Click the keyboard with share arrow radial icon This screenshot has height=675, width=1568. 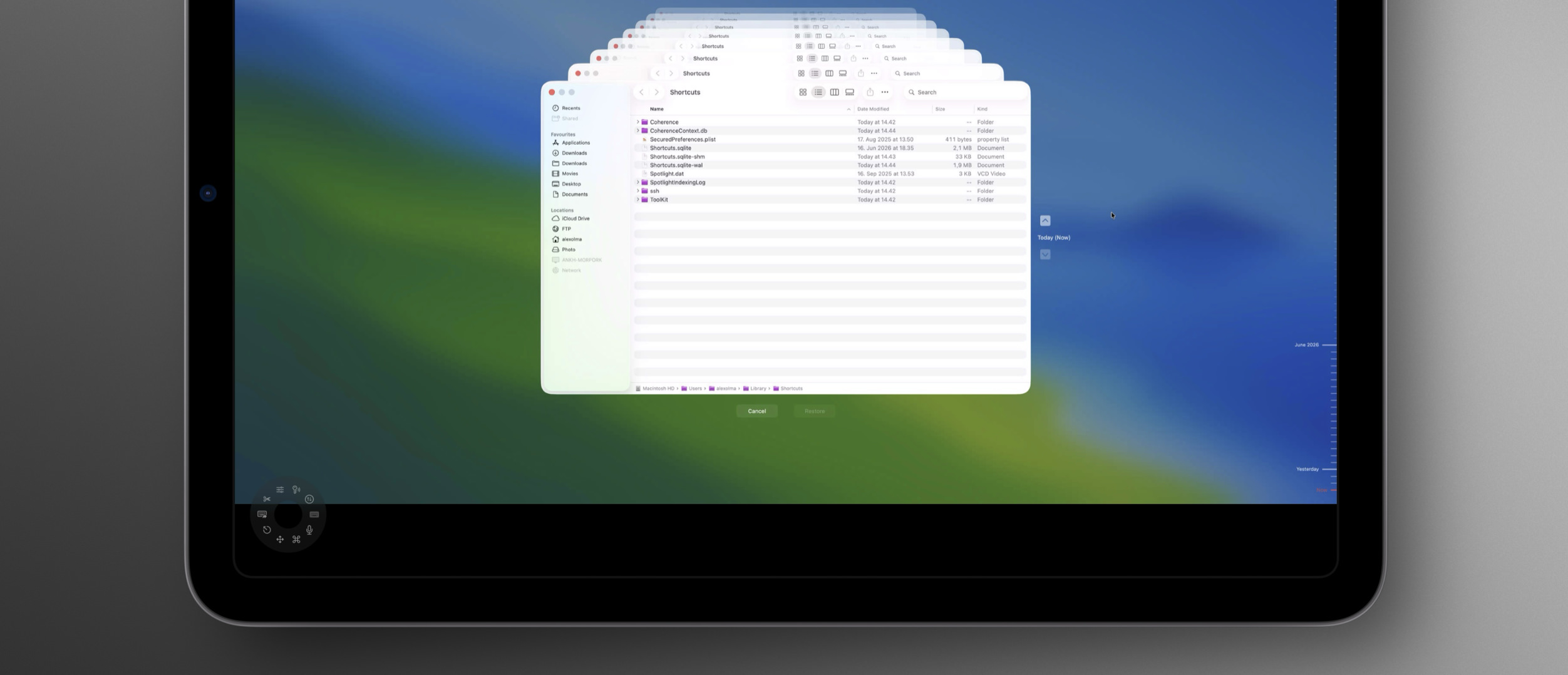tap(262, 514)
